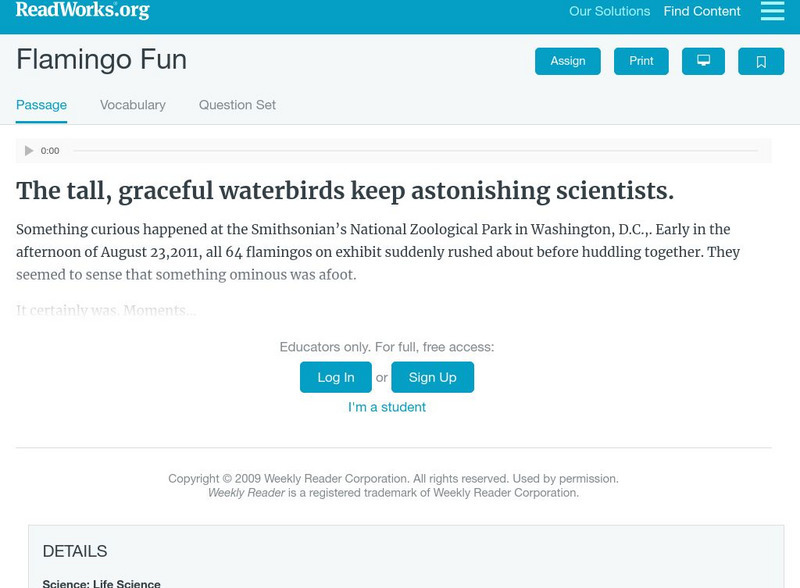The image size is (800, 588).
Task: Open the projector display view button
Action: click(703, 61)
